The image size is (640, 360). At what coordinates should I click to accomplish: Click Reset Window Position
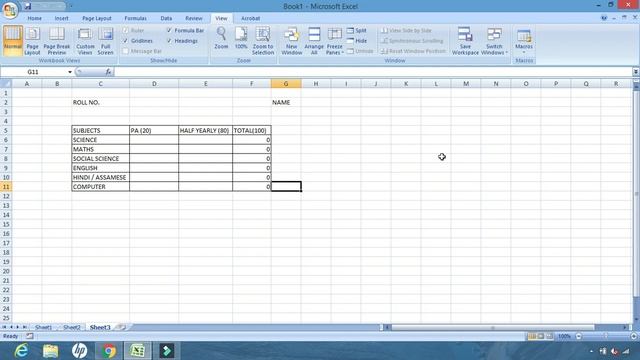[x=413, y=51]
